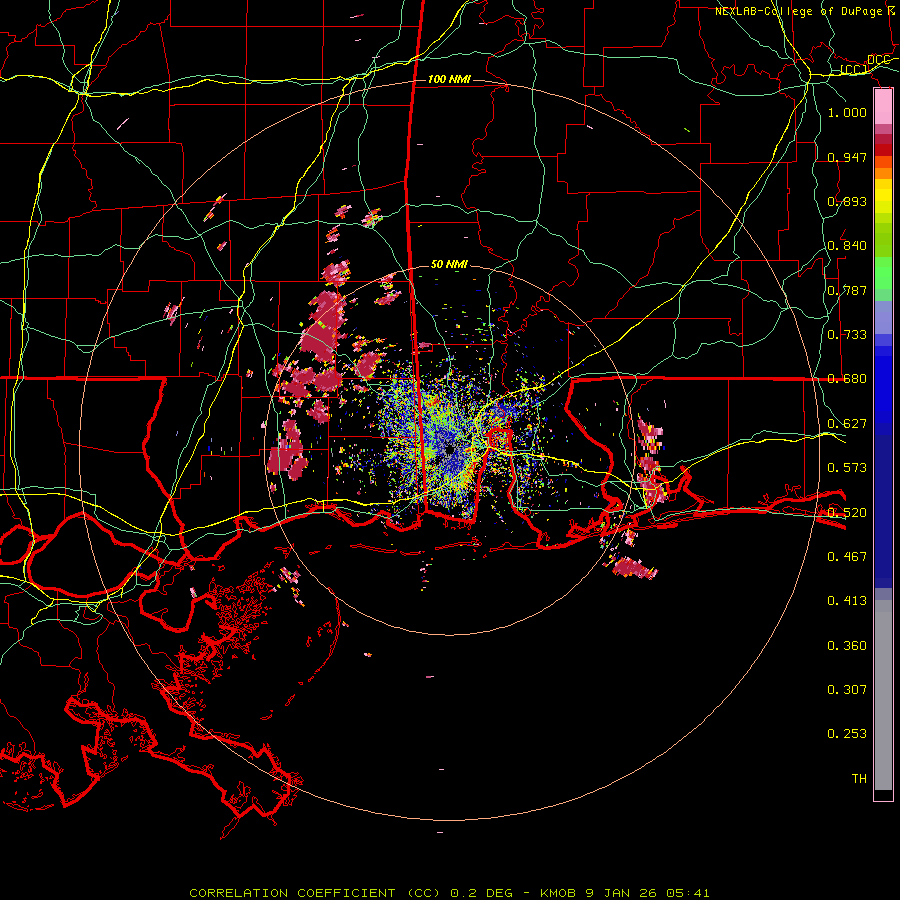This screenshot has height=900, width=900.
Task: Click the 0.253 legend value
Action: pos(847,734)
